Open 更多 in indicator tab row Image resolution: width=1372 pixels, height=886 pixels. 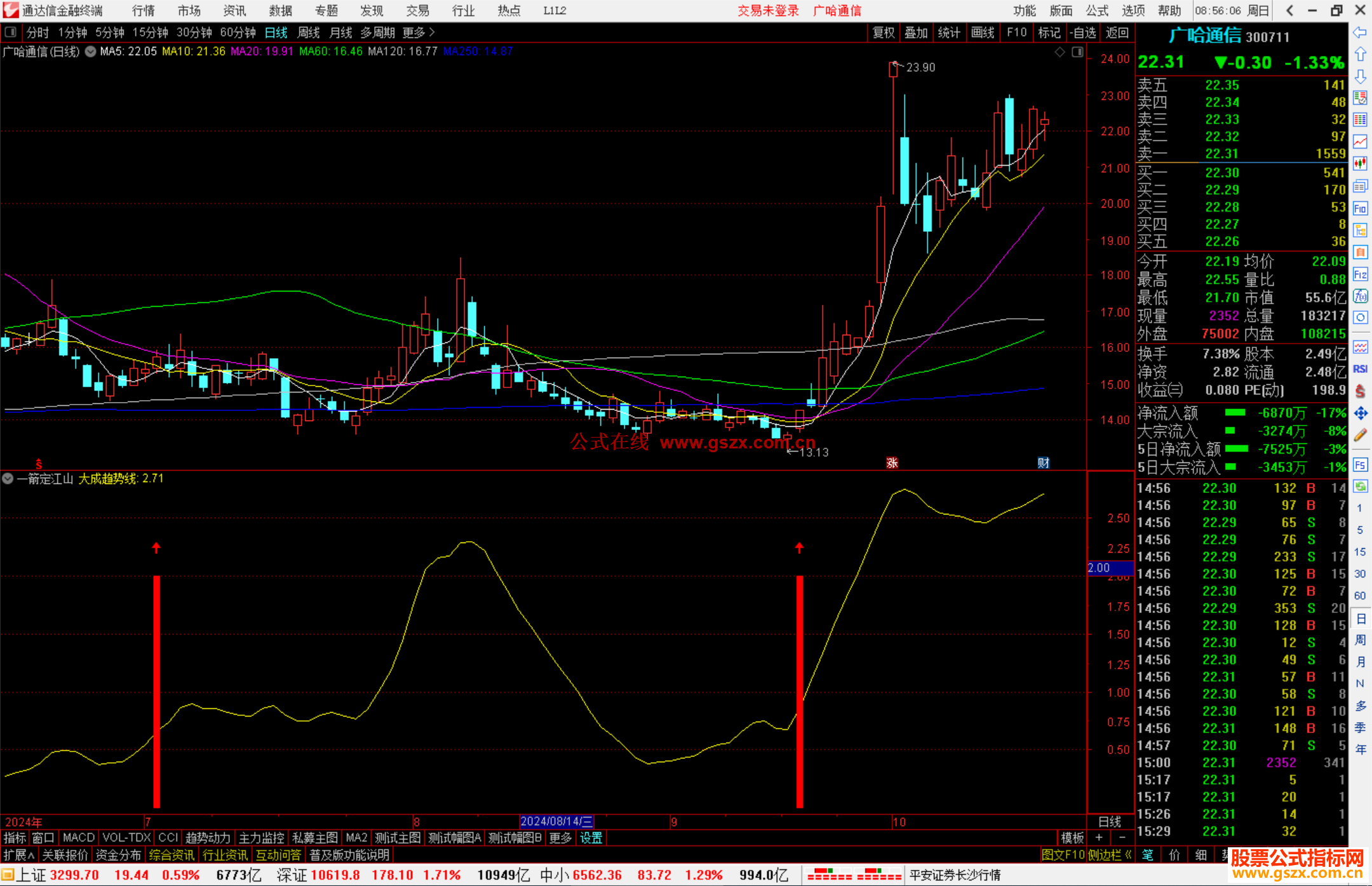click(560, 838)
